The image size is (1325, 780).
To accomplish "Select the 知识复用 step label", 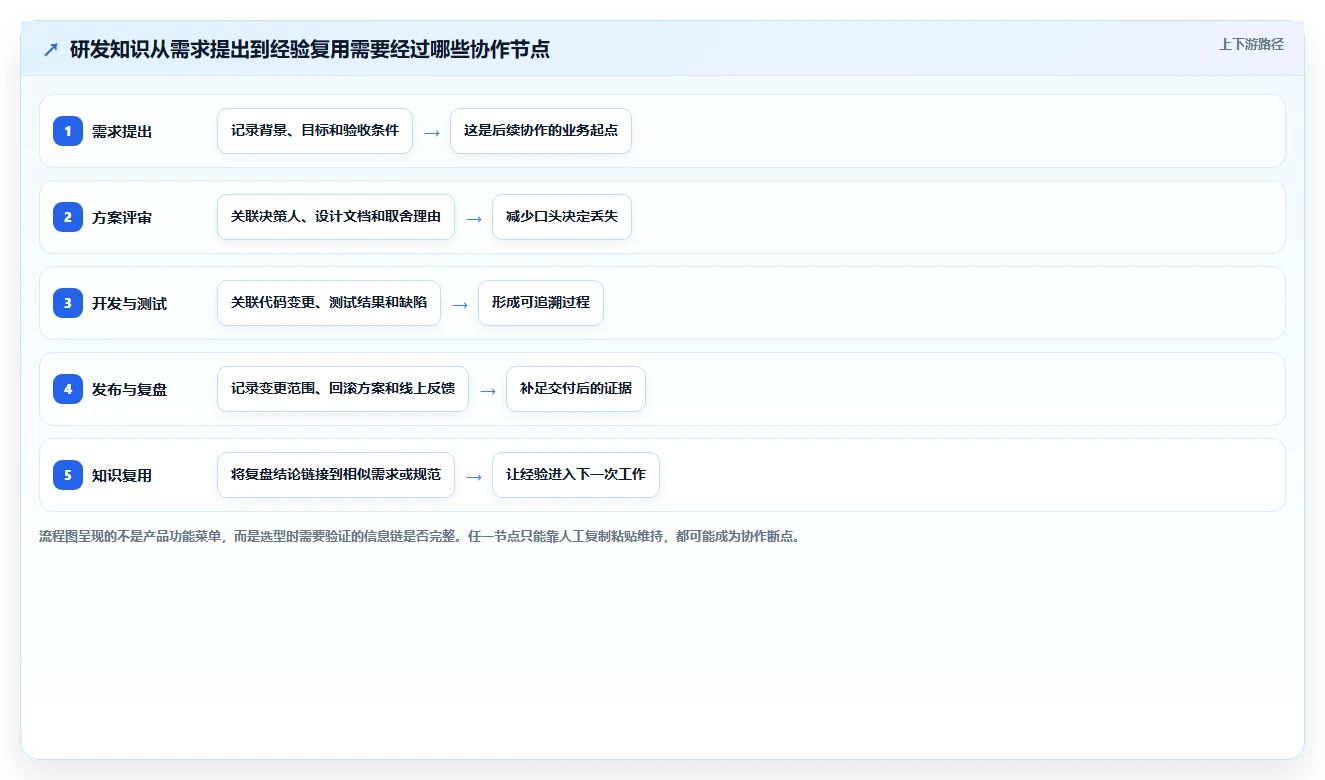I will tap(122, 475).
